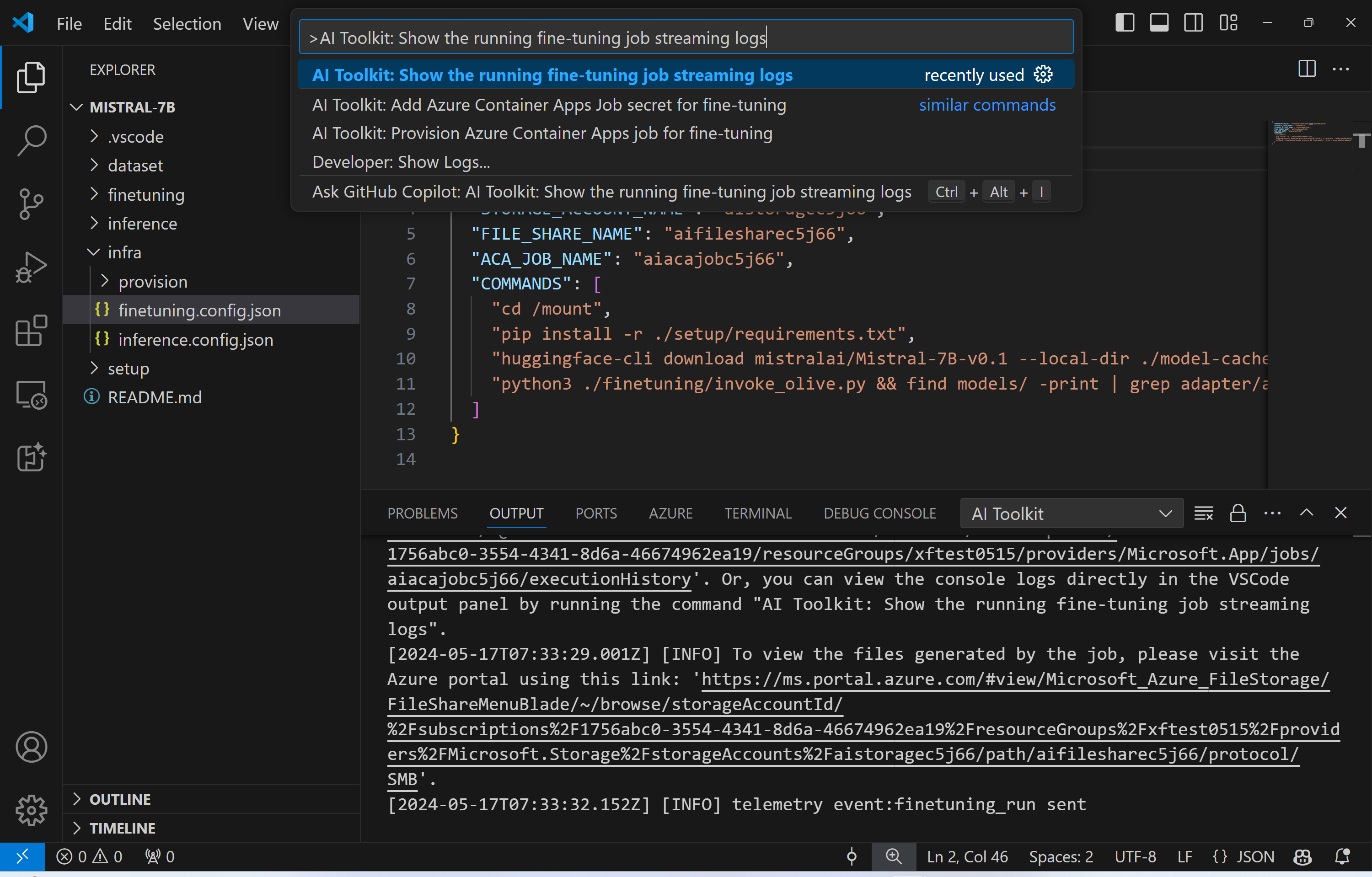Toggle primary side bar visibility
Screen dimensions: 1372x877
(x=1125, y=23)
